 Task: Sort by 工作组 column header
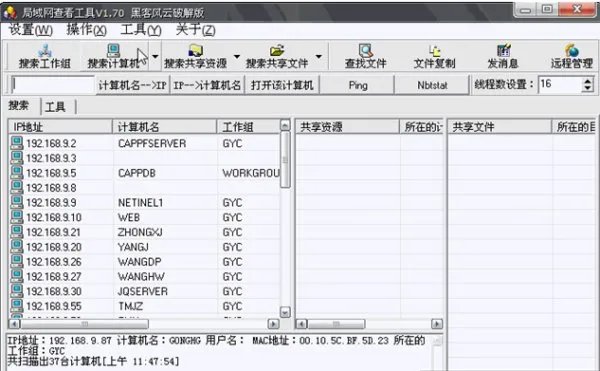point(248,127)
